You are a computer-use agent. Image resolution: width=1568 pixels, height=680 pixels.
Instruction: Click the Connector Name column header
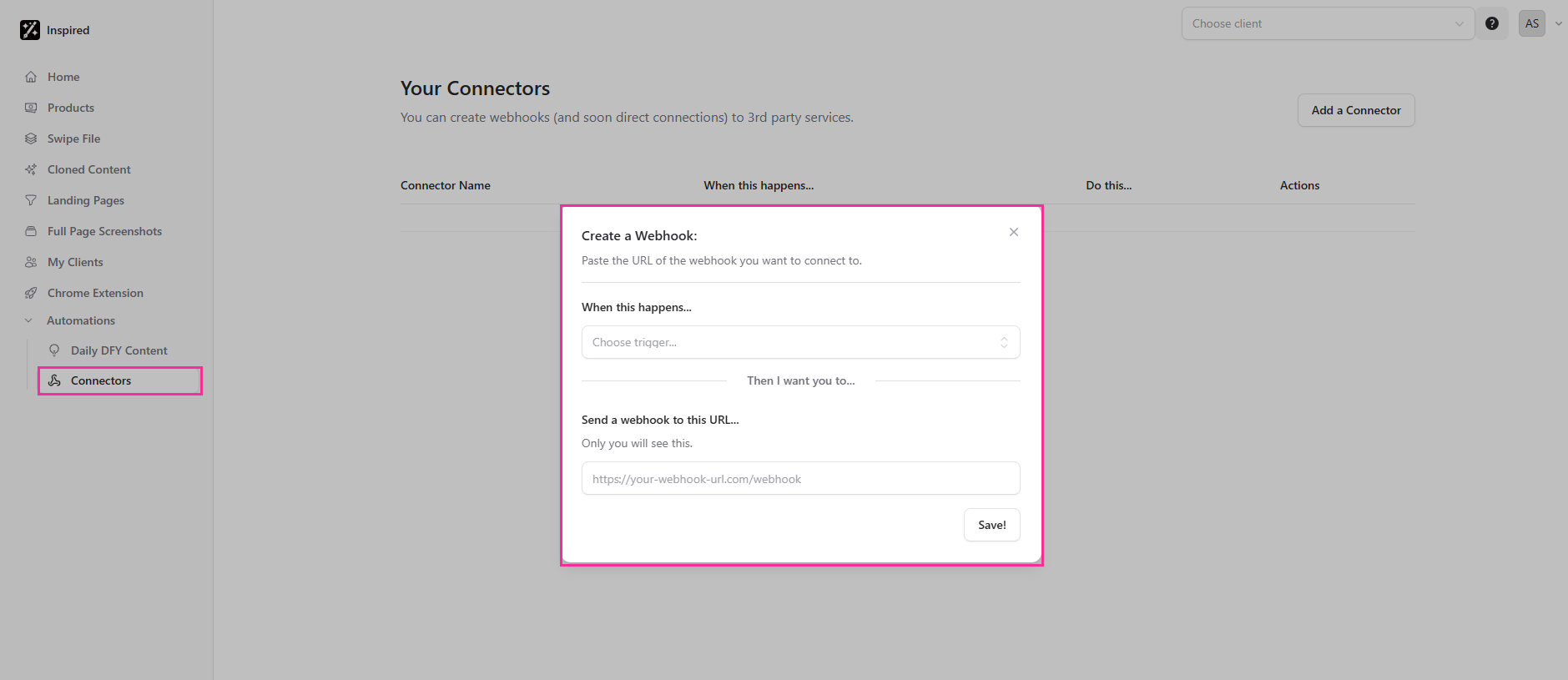click(x=446, y=185)
